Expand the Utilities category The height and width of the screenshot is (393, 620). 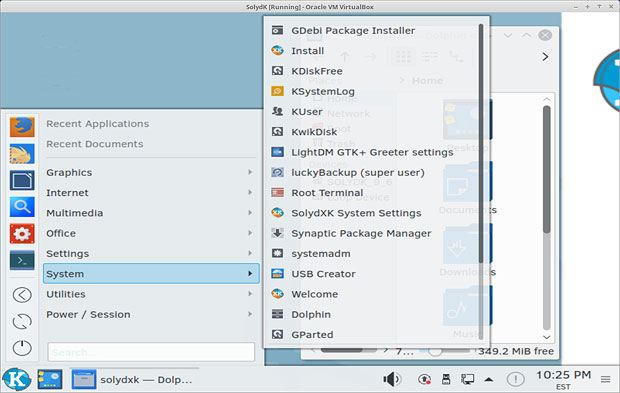click(151, 294)
